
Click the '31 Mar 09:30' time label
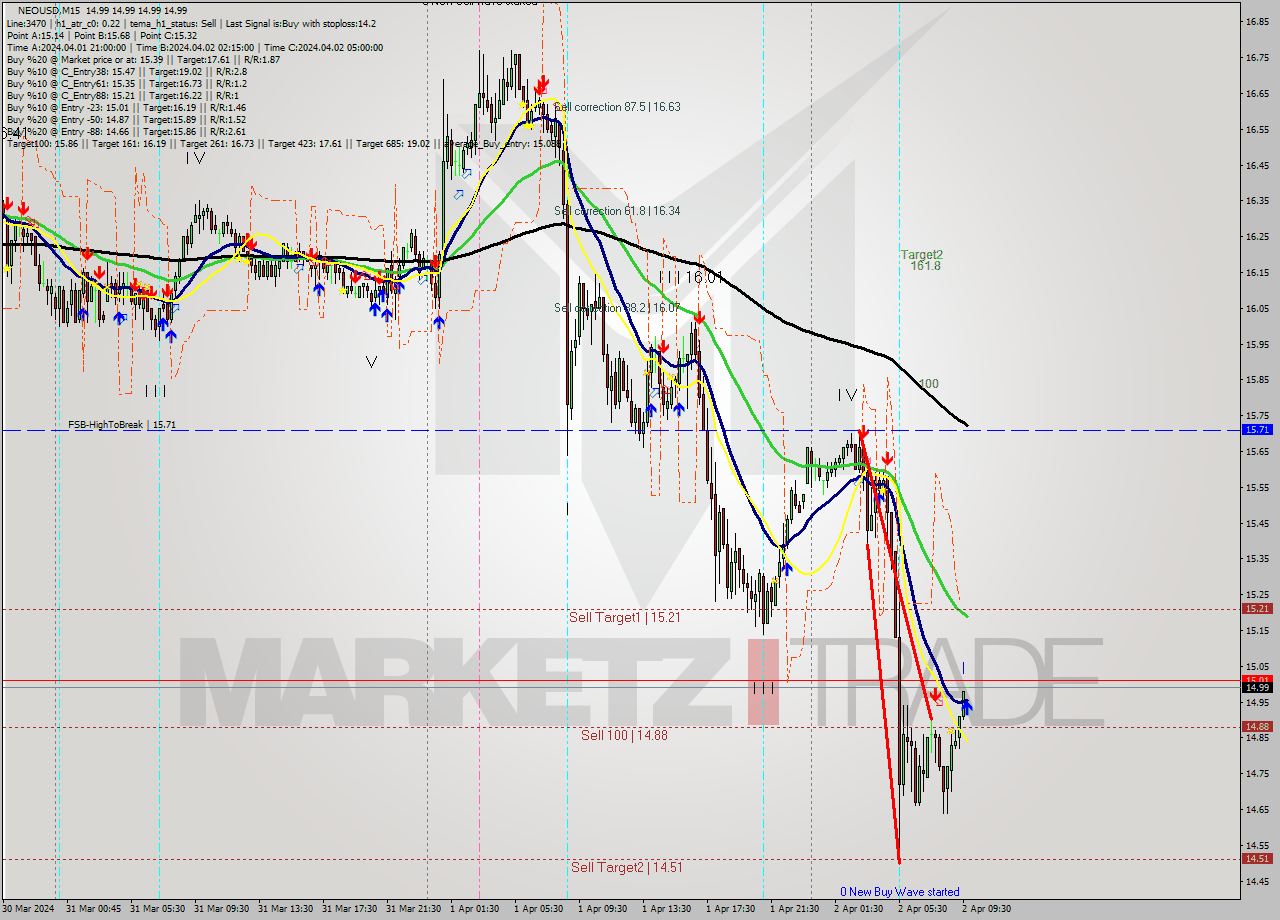221,909
